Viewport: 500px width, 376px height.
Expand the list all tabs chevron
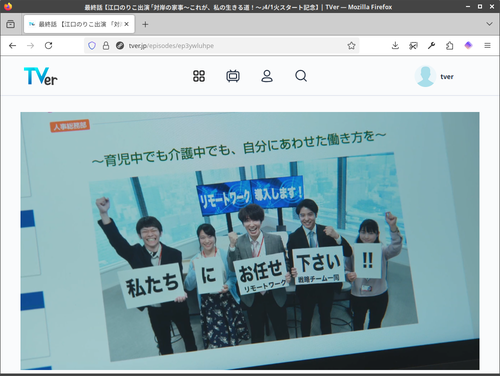coord(489,24)
